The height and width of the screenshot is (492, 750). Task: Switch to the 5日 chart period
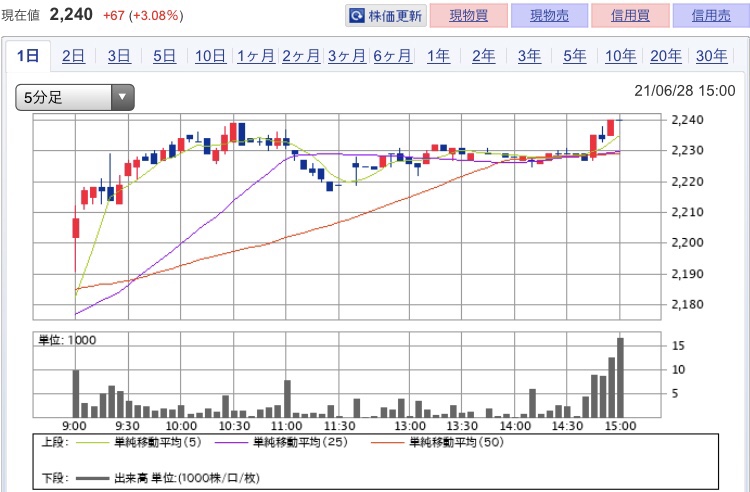tap(164, 56)
